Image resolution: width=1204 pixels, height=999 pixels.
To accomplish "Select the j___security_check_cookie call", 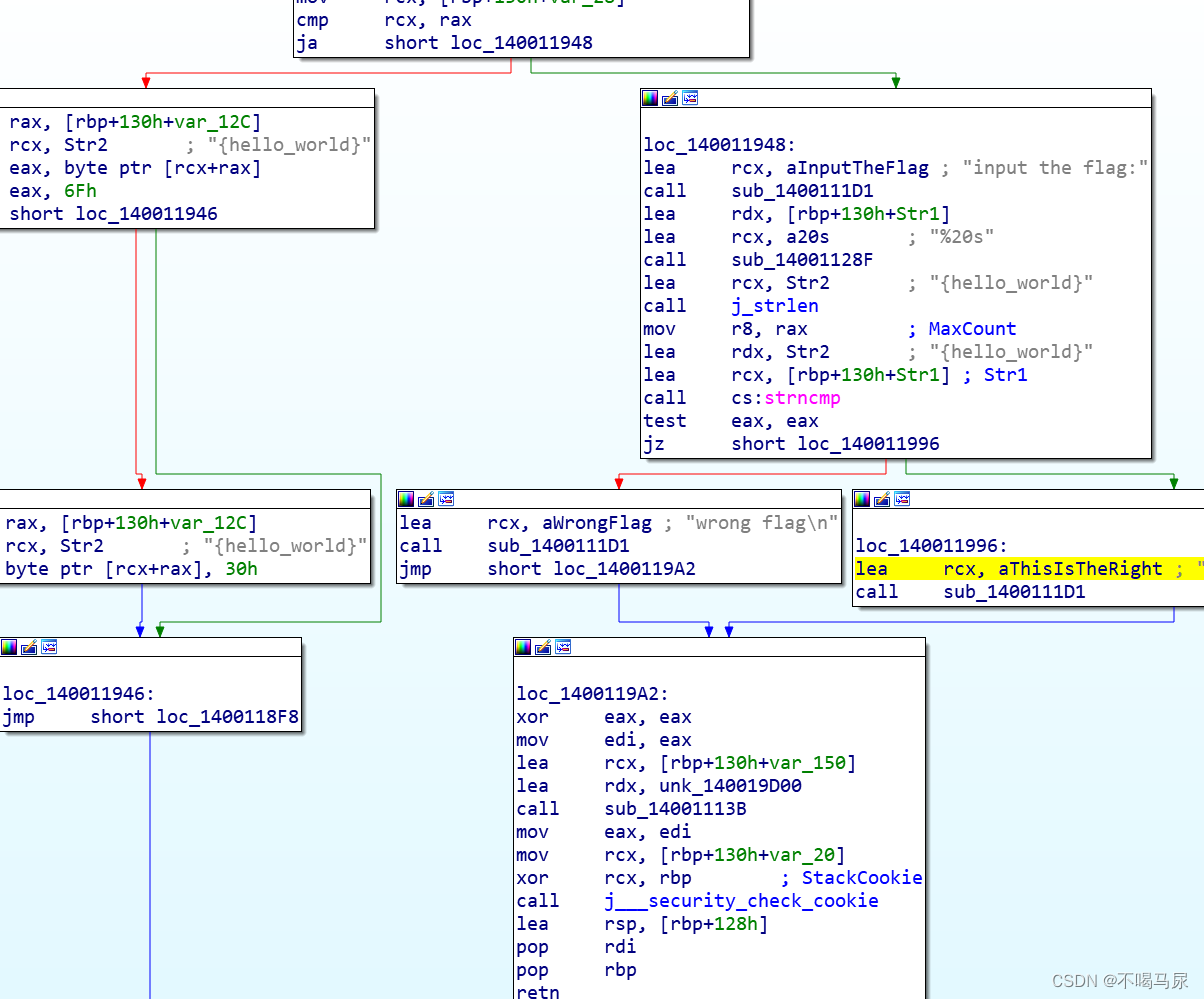I will (x=742, y=900).
